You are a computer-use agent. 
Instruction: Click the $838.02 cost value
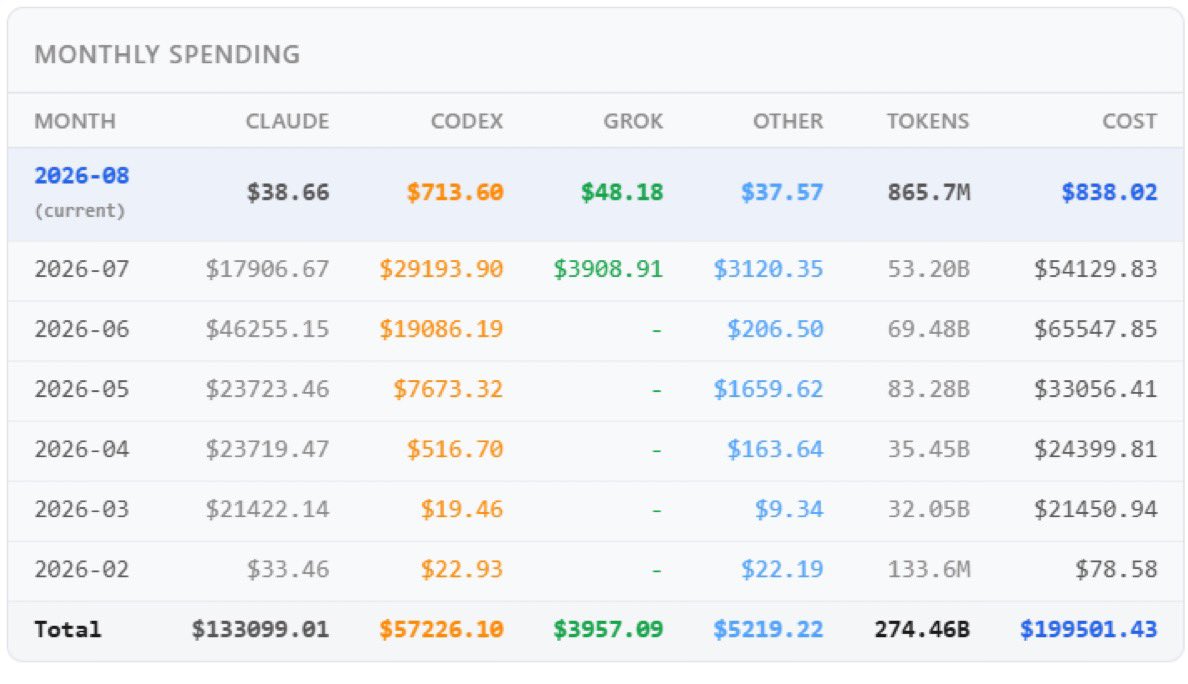(1109, 192)
